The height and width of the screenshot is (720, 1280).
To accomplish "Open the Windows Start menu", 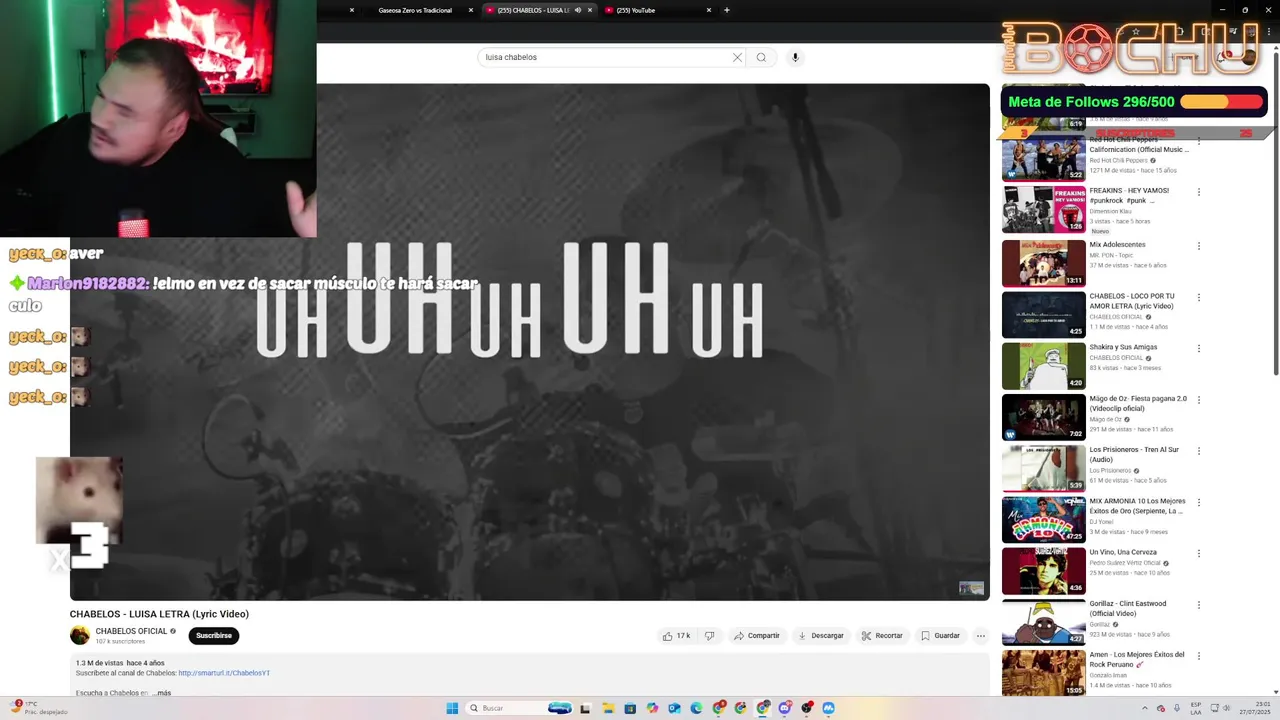I will click(452, 708).
